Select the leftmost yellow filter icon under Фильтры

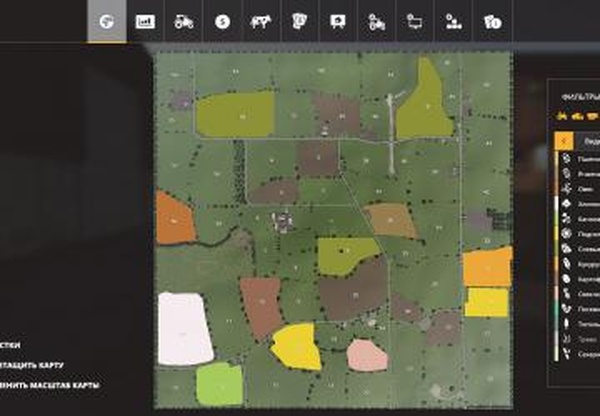tap(562, 116)
